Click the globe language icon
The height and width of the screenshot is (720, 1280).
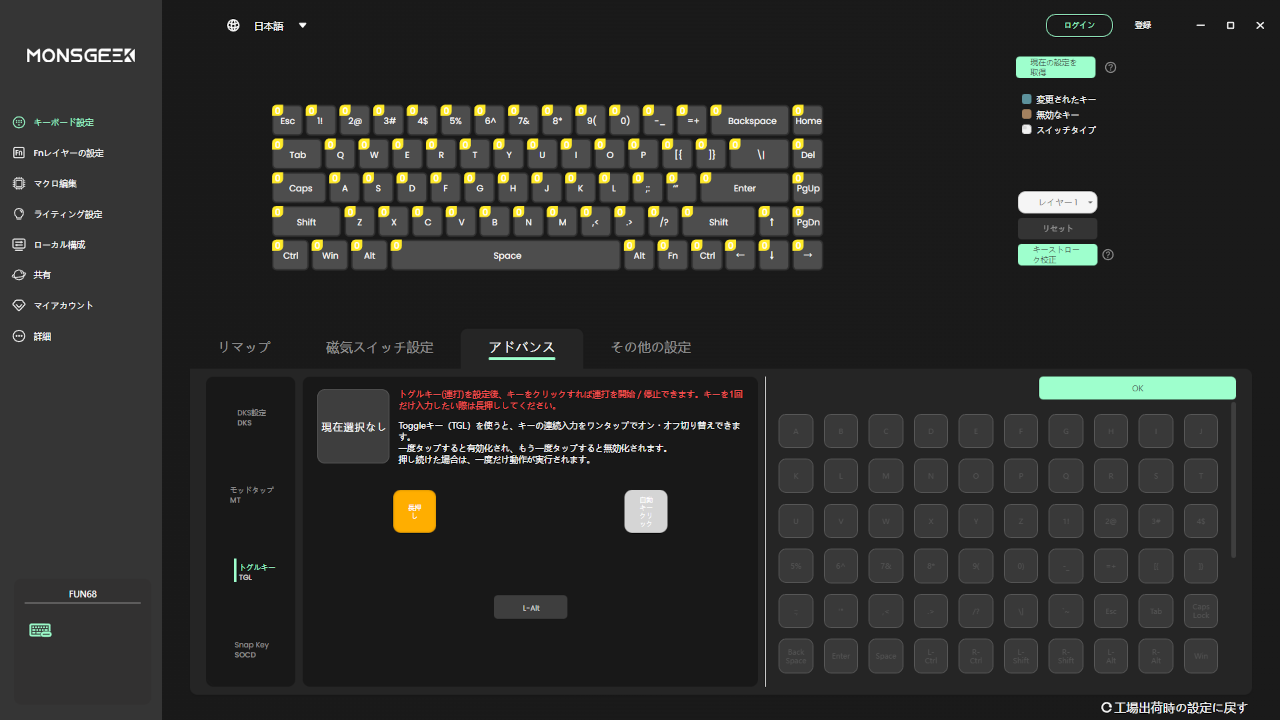pyautogui.click(x=233, y=26)
